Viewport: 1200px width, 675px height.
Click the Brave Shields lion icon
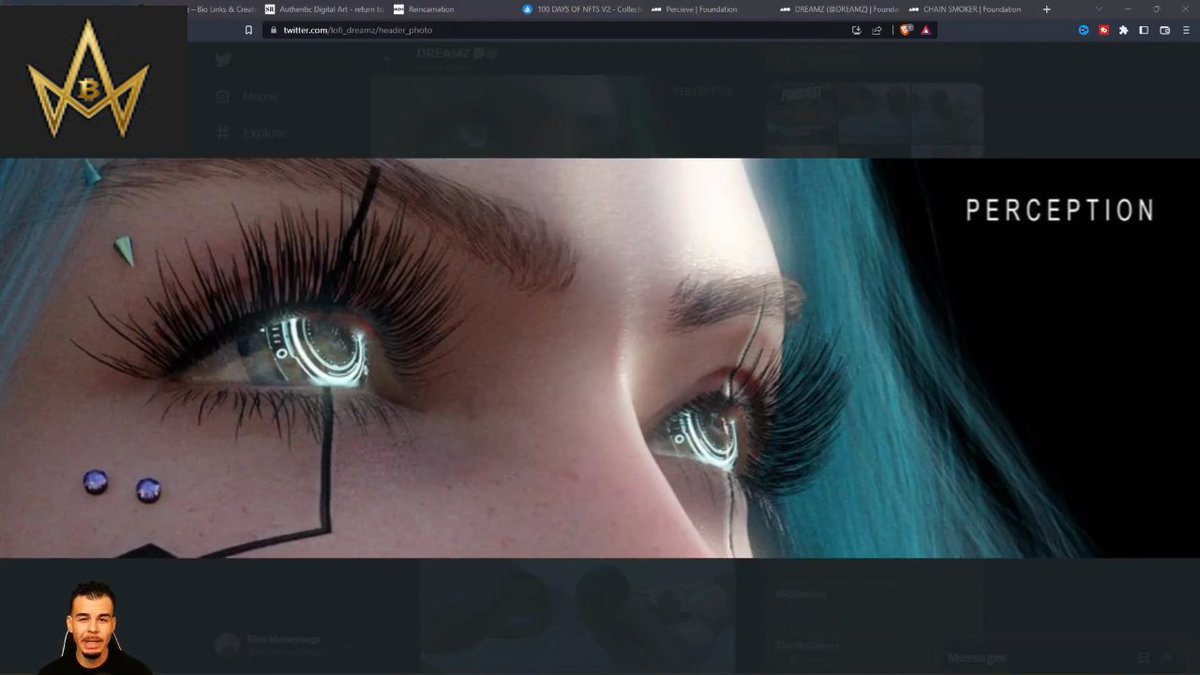pyautogui.click(x=908, y=30)
